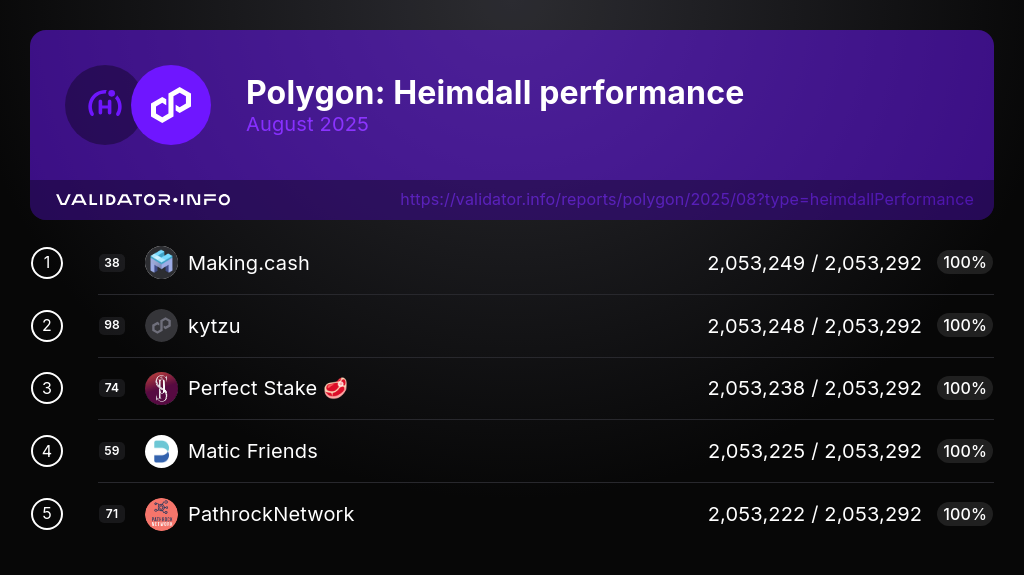Click the ID badge 38
The width and height of the screenshot is (1024, 575).
coord(112,263)
